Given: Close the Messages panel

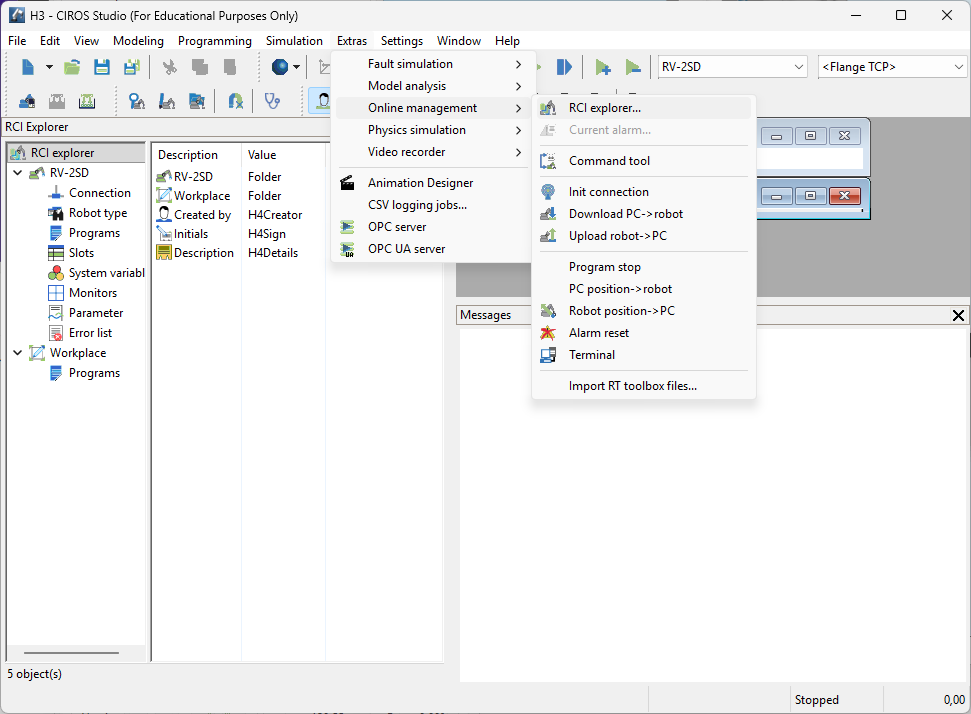Looking at the screenshot, I should (958, 315).
